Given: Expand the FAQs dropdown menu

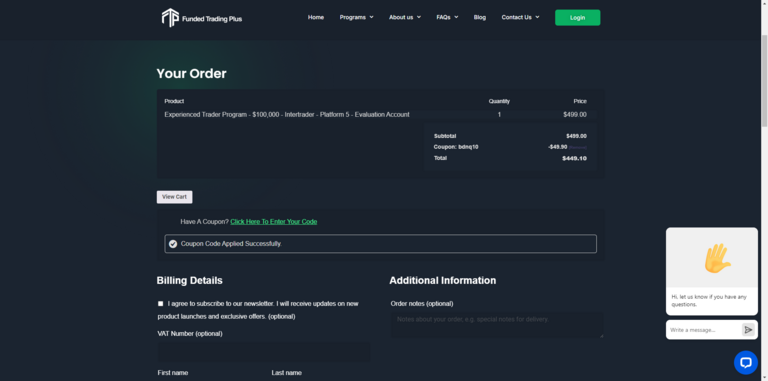Looking at the screenshot, I should tap(447, 17).
